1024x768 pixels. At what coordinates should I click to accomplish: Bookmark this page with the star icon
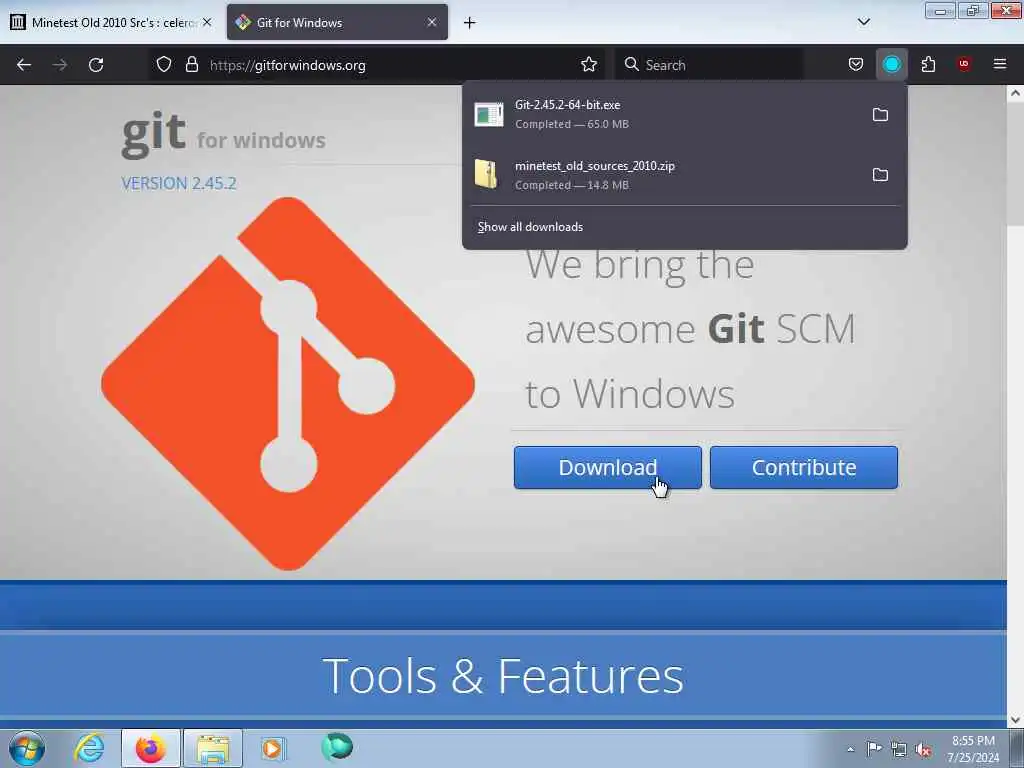click(x=588, y=65)
